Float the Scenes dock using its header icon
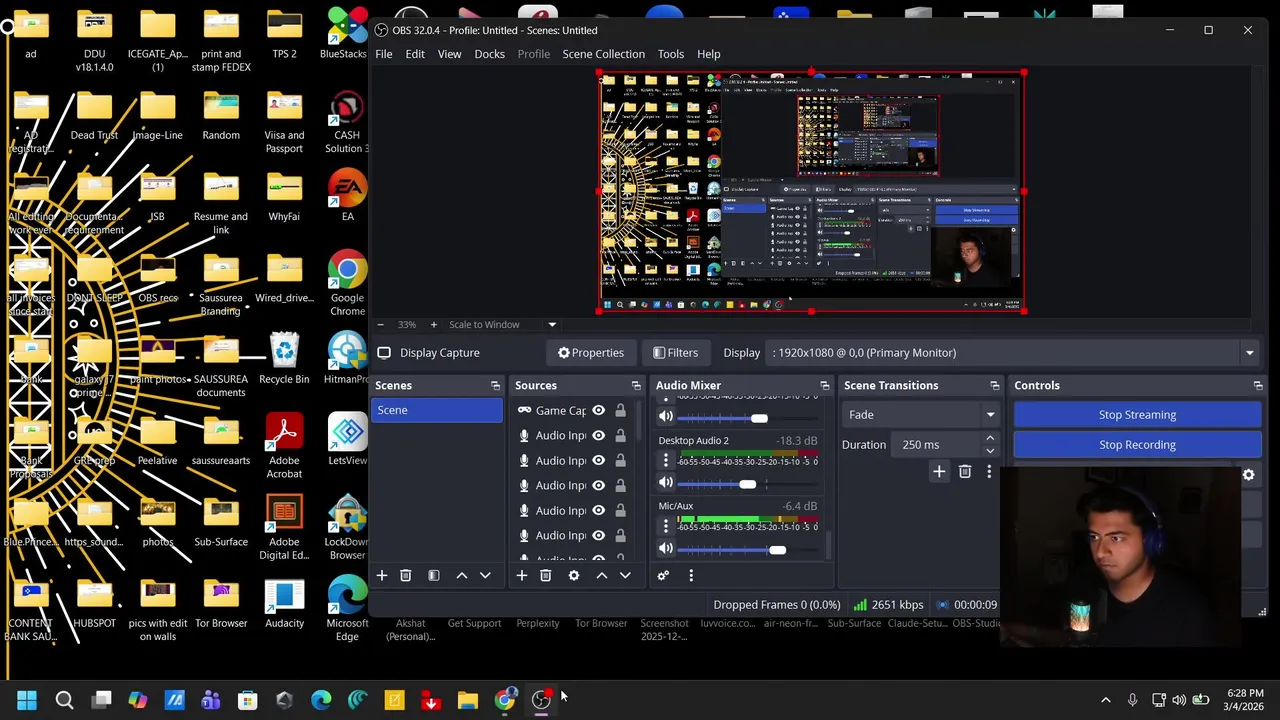This screenshot has width=1280, height=720. (495, 385)
